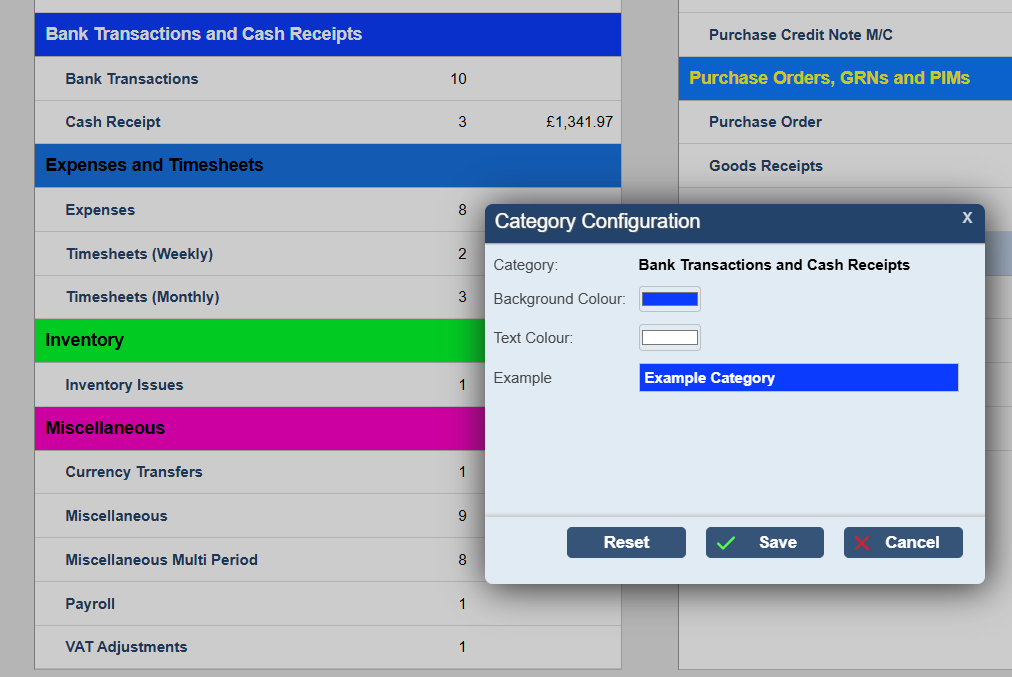Open the Text Colour picker swatch

669,338
